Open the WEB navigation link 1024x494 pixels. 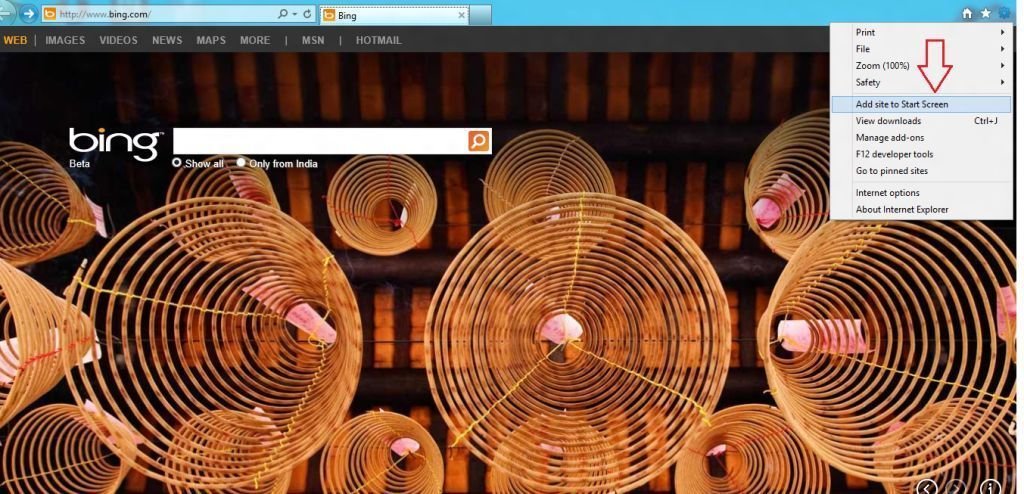pos(15,40)
